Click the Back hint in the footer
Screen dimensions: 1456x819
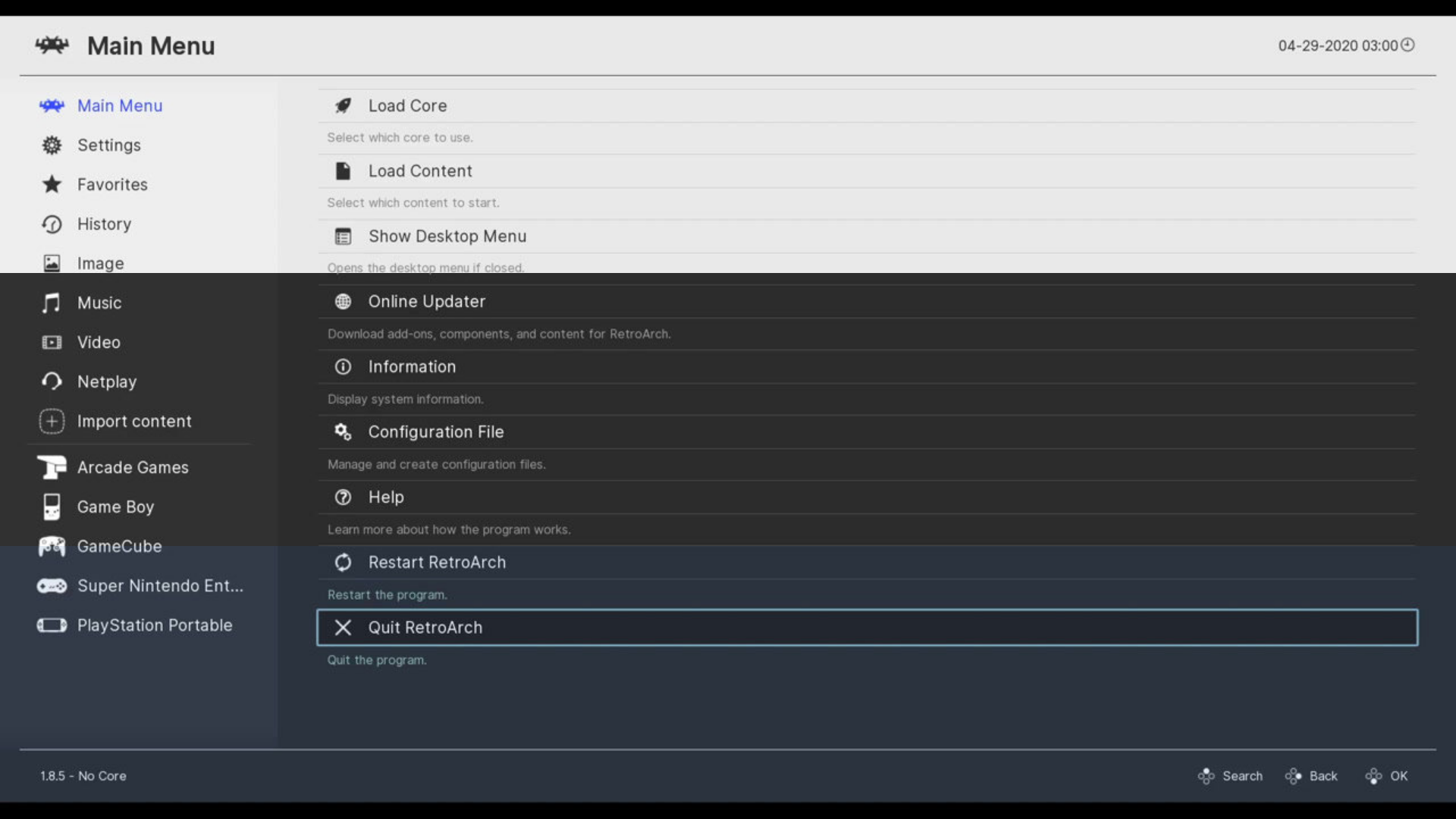[x=1311, y=776]
